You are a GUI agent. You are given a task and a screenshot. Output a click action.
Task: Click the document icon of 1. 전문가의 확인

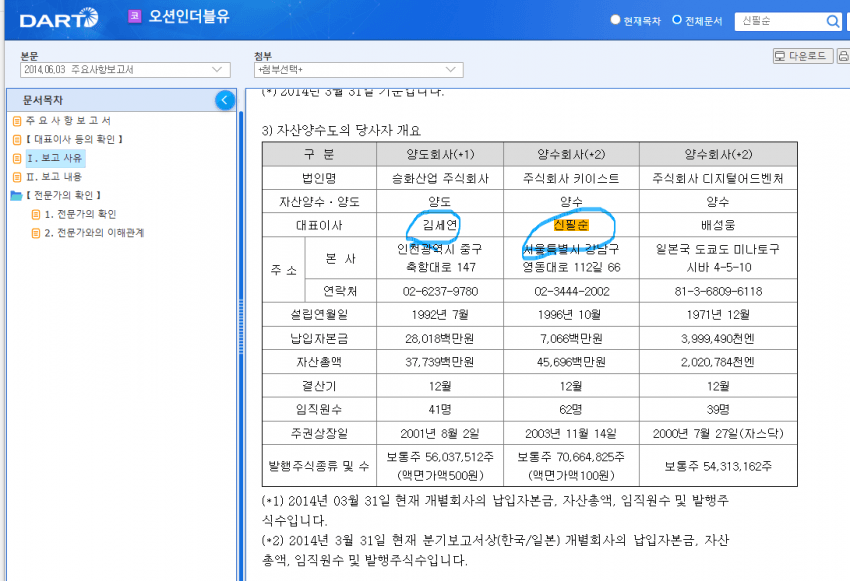pyautogui.click(x=36, y=215)
